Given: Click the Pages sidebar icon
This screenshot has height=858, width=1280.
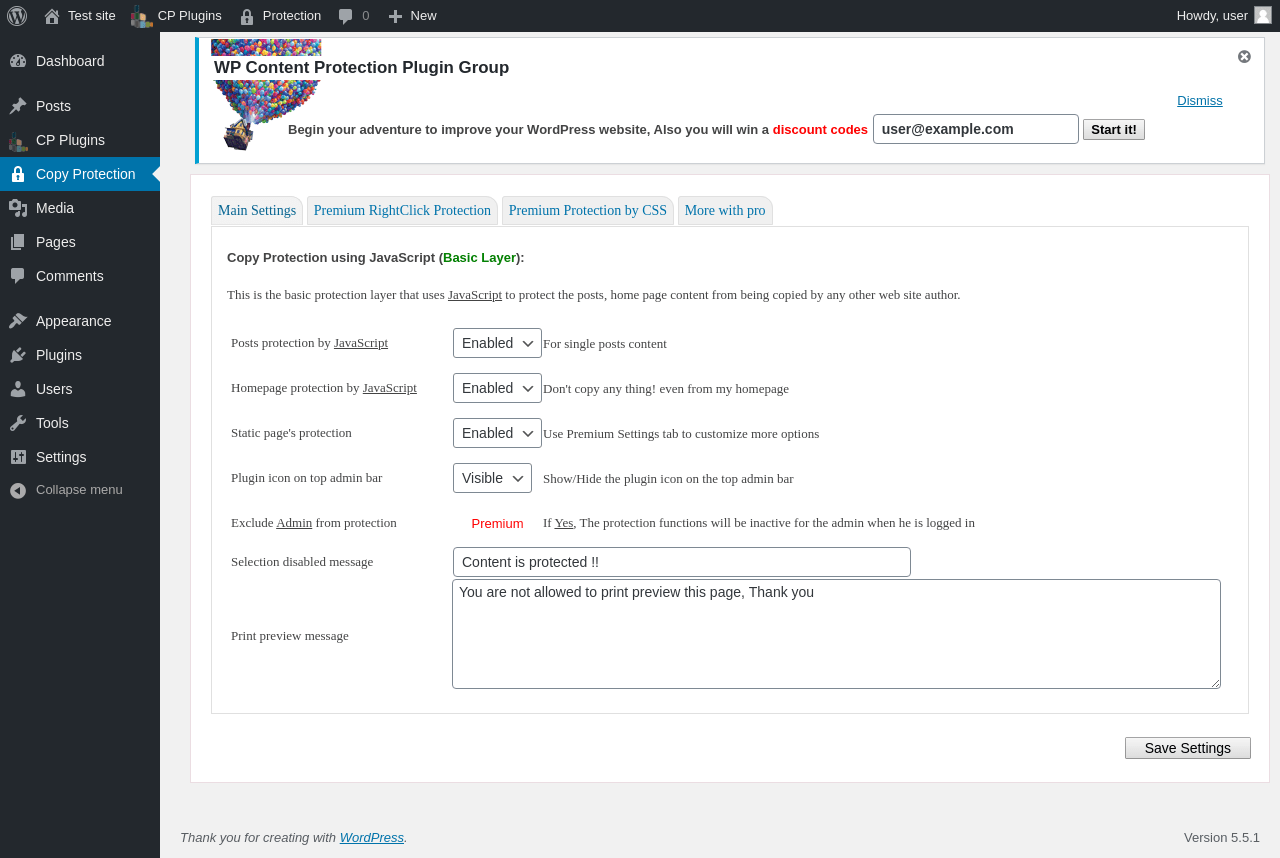Looking at the screenshot, I should [x=18, y=242].
